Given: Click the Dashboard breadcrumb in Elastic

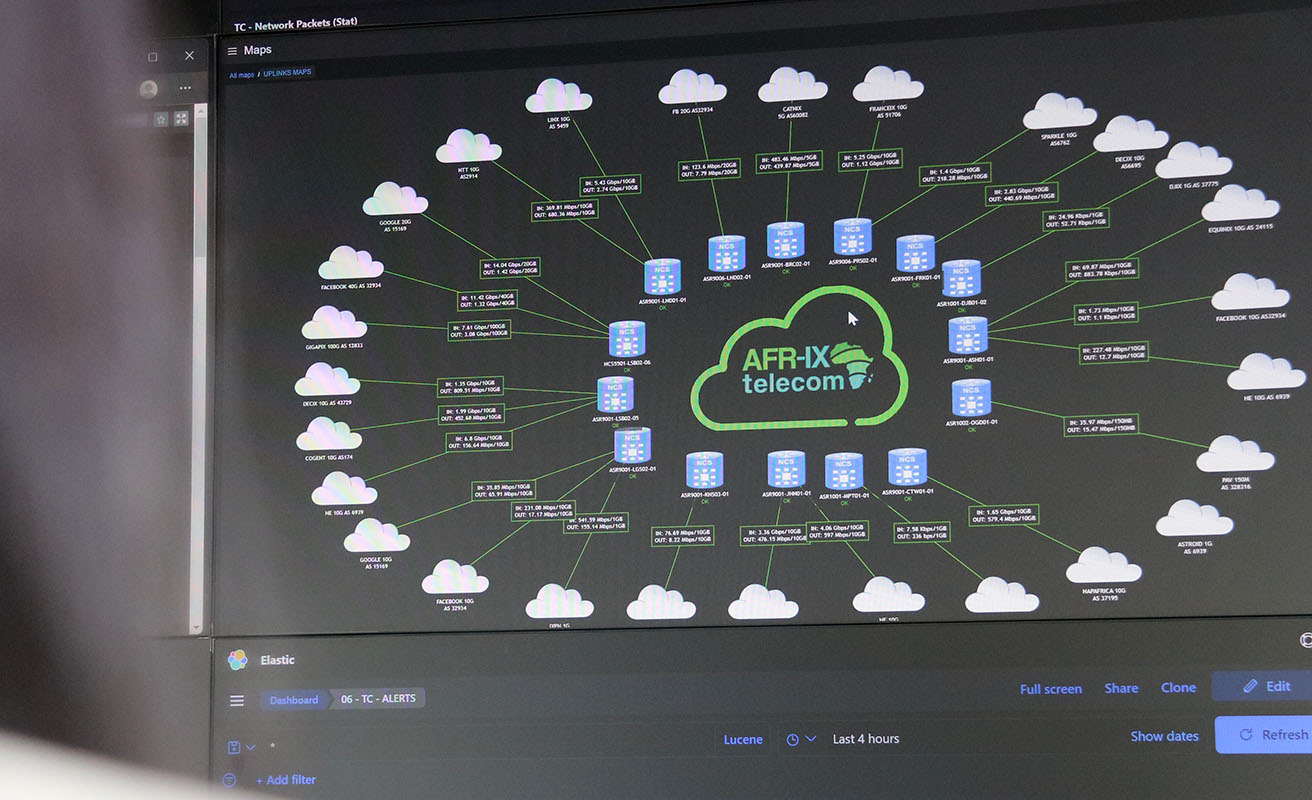Looking at the screenshot, I should [294, 700].
